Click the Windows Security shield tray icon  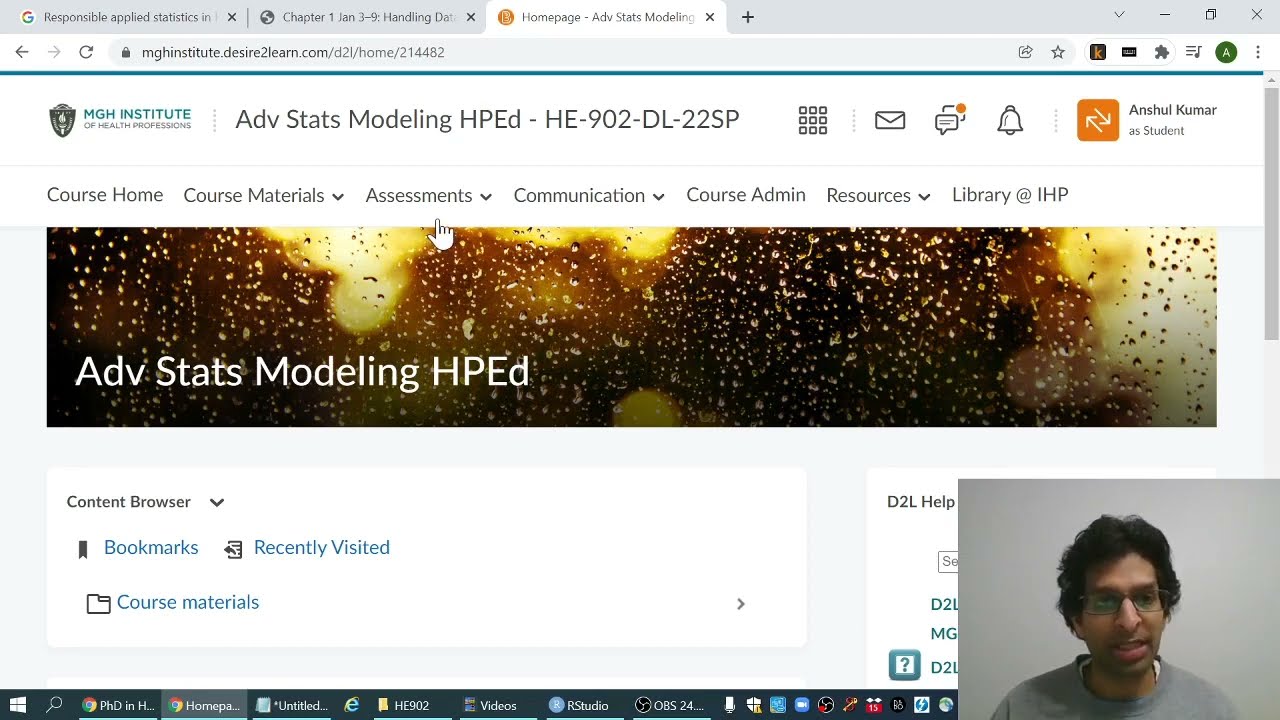pyautogui.click(x=754, y=705)
